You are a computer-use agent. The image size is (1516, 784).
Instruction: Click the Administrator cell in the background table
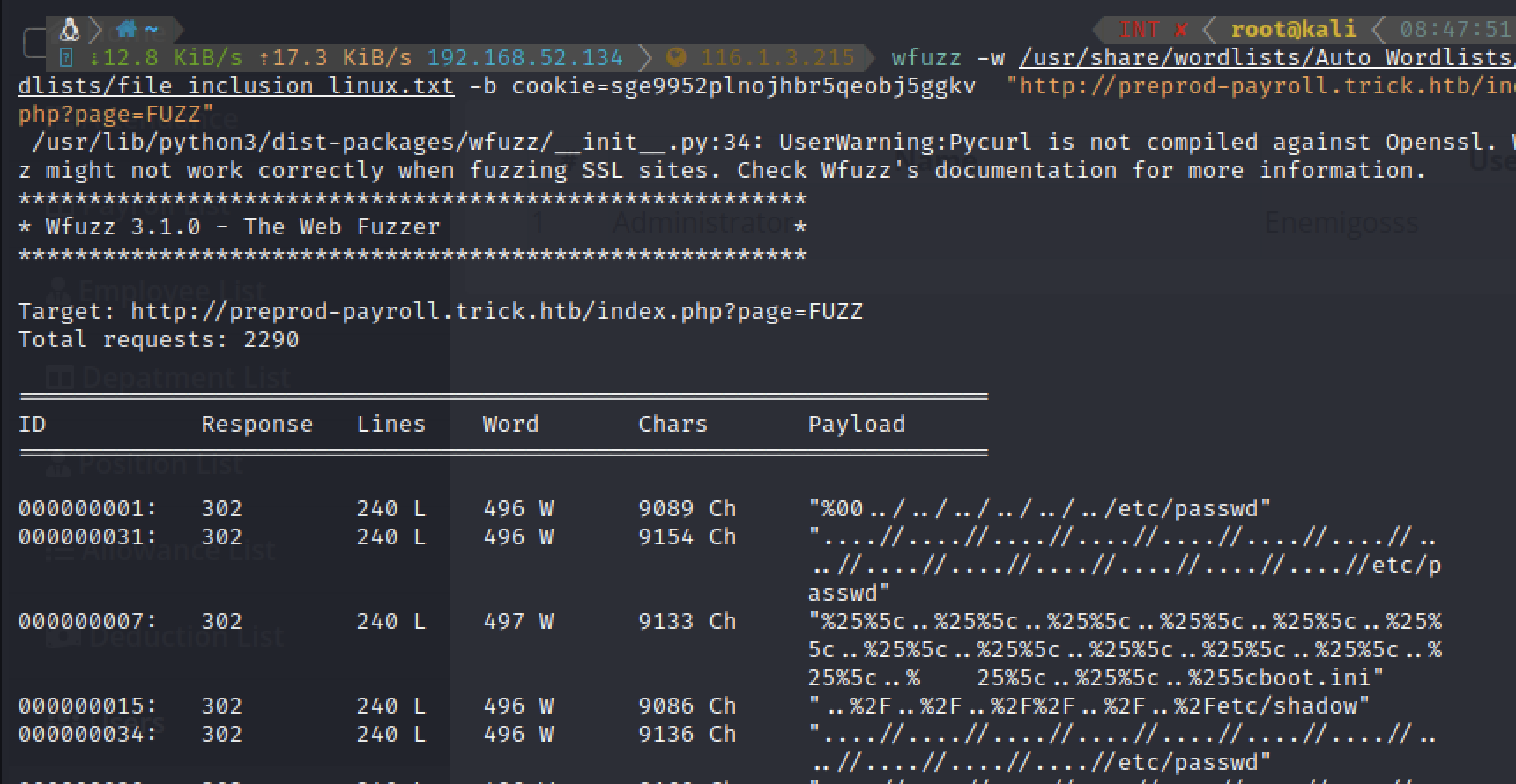click(702, 224)
